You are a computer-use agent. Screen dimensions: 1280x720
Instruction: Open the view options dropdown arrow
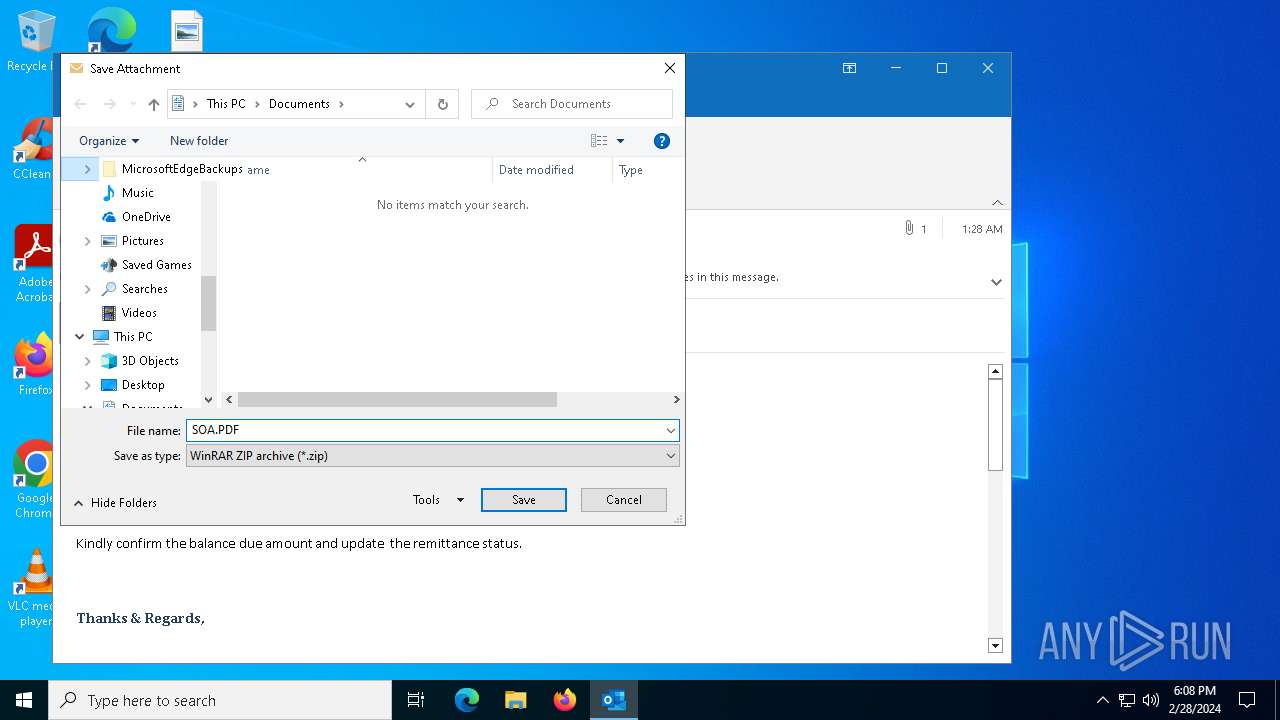620,141
